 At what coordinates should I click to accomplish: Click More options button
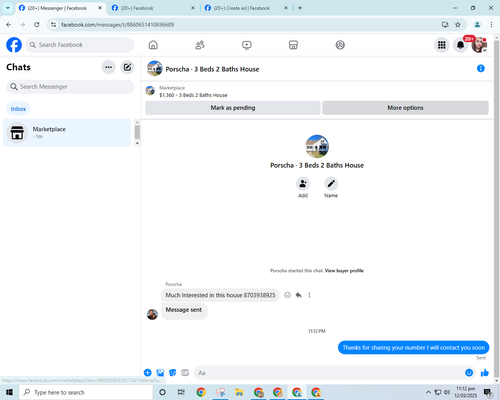[x=405, y=108]
